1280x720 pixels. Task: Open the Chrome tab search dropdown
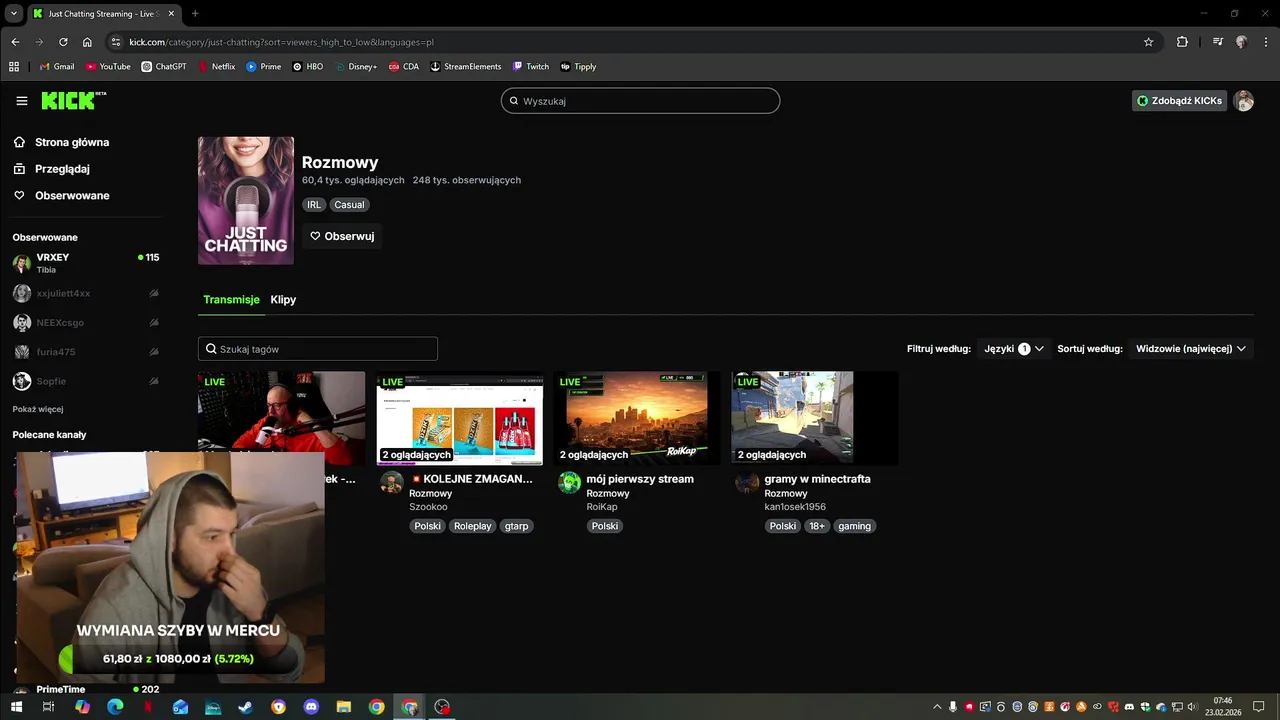pos(14,14)
